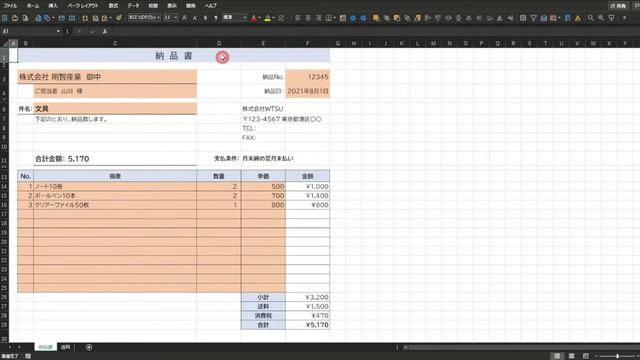Click column header F
Image resolution: width=640 pixels, height=360 pixels.
coord(307,43)
